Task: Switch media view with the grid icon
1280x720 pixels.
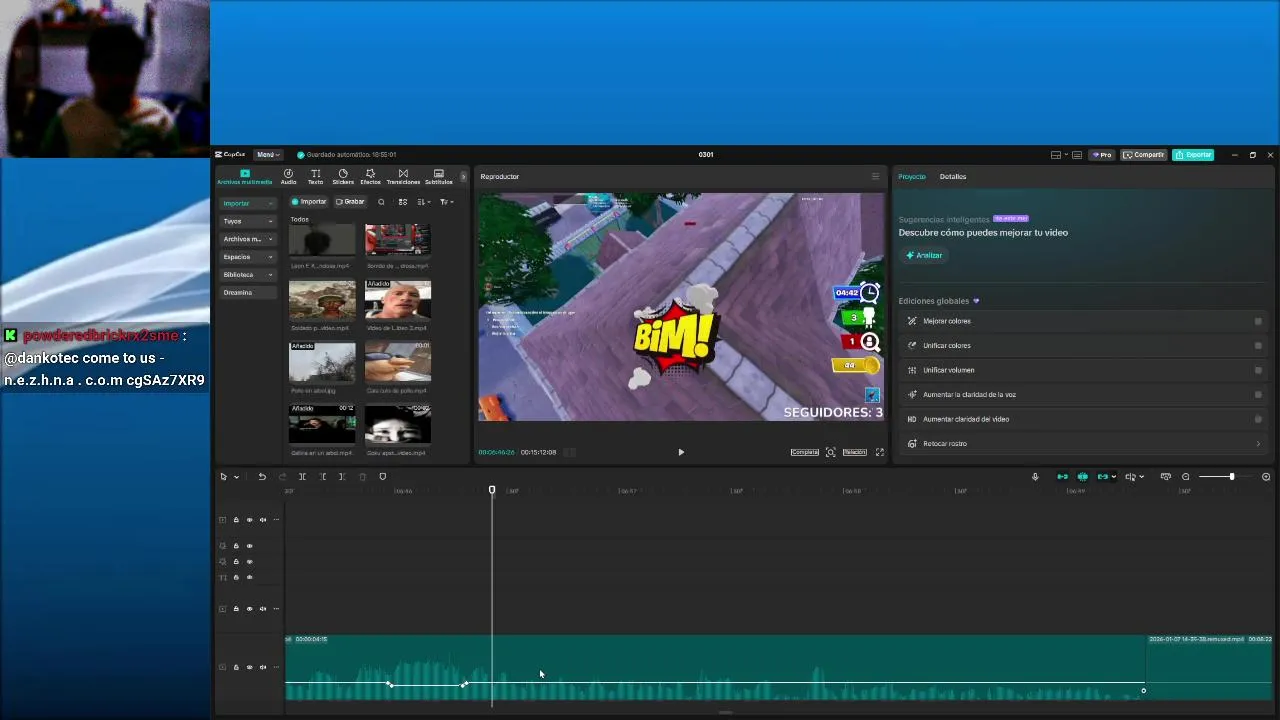Action: (403, 202)
